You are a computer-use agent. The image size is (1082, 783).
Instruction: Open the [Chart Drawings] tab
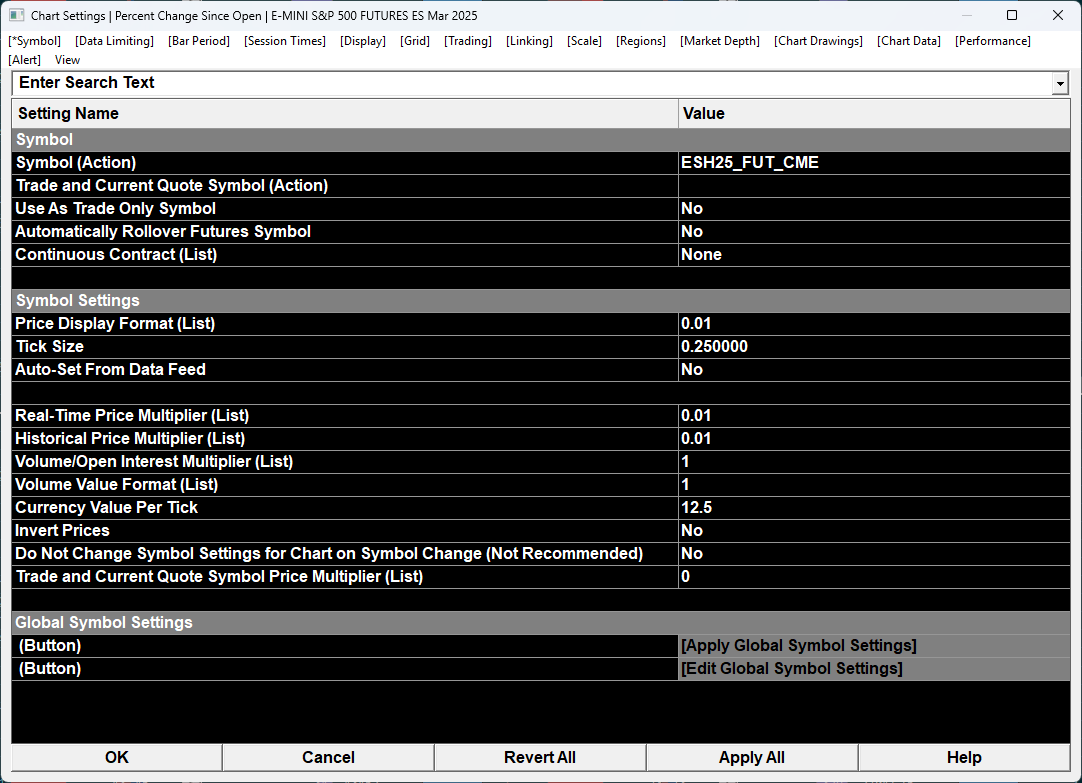point(818,41)
